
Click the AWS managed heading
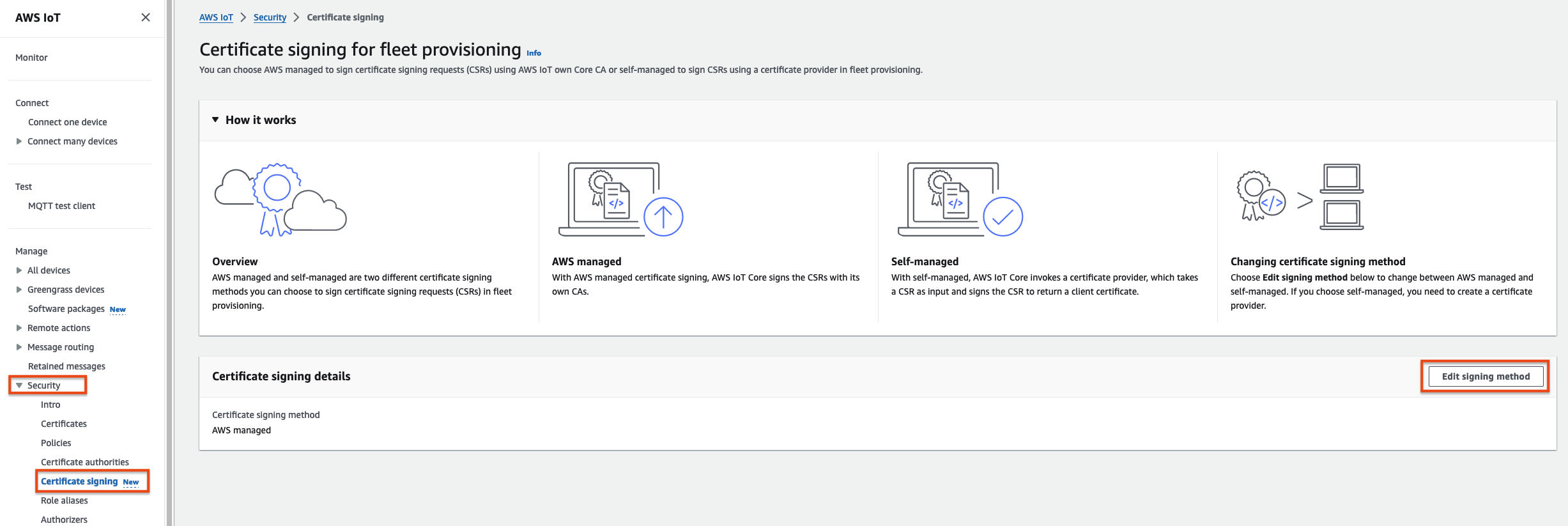pyautogui.click(x=587, y=261)
